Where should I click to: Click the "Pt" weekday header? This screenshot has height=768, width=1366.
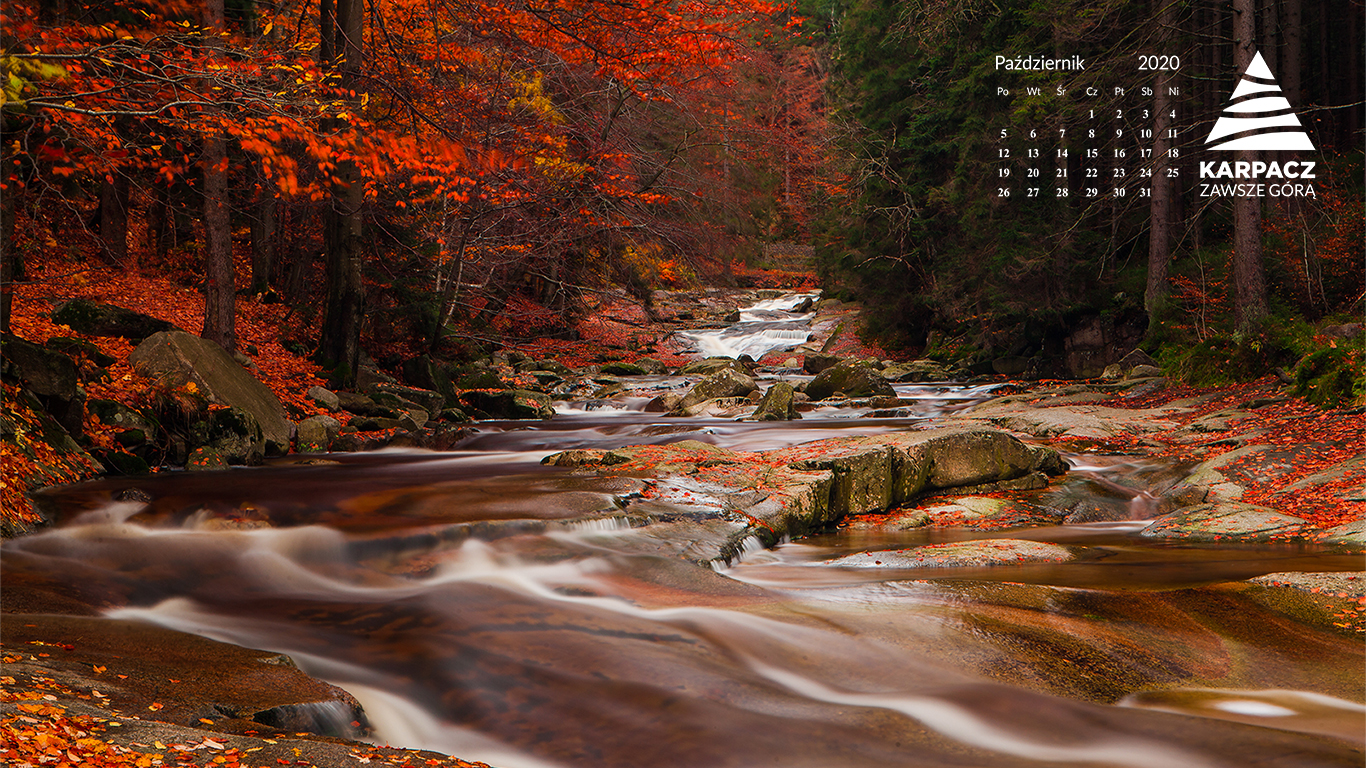(1119, 91)
